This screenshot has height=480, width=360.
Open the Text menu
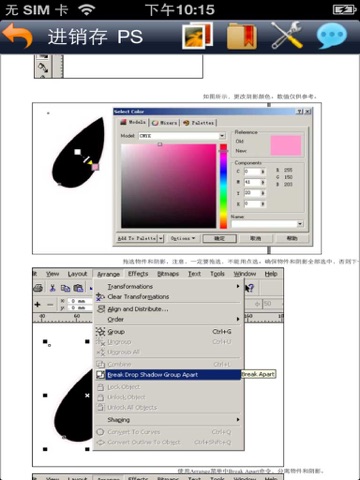pos(194,274)
